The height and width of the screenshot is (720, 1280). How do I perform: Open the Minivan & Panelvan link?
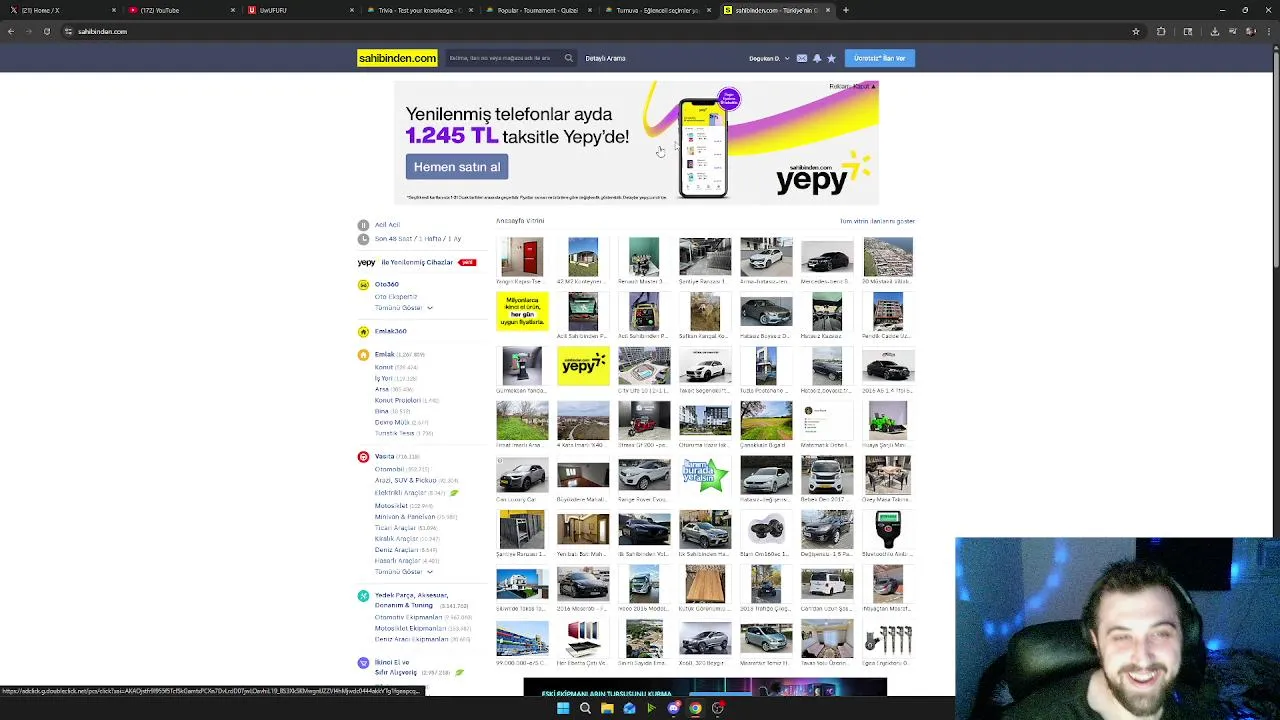(x=405, y=517)
